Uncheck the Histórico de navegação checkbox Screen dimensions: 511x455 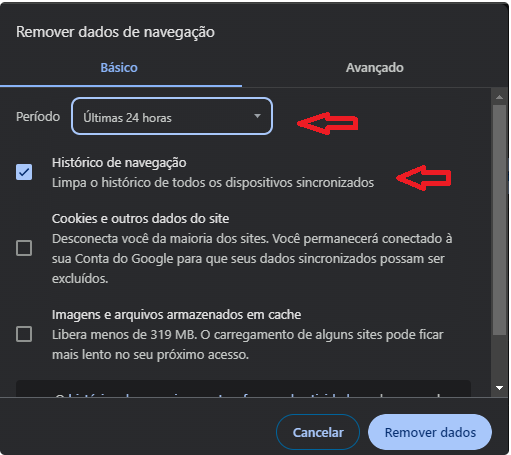click(24, 172)
